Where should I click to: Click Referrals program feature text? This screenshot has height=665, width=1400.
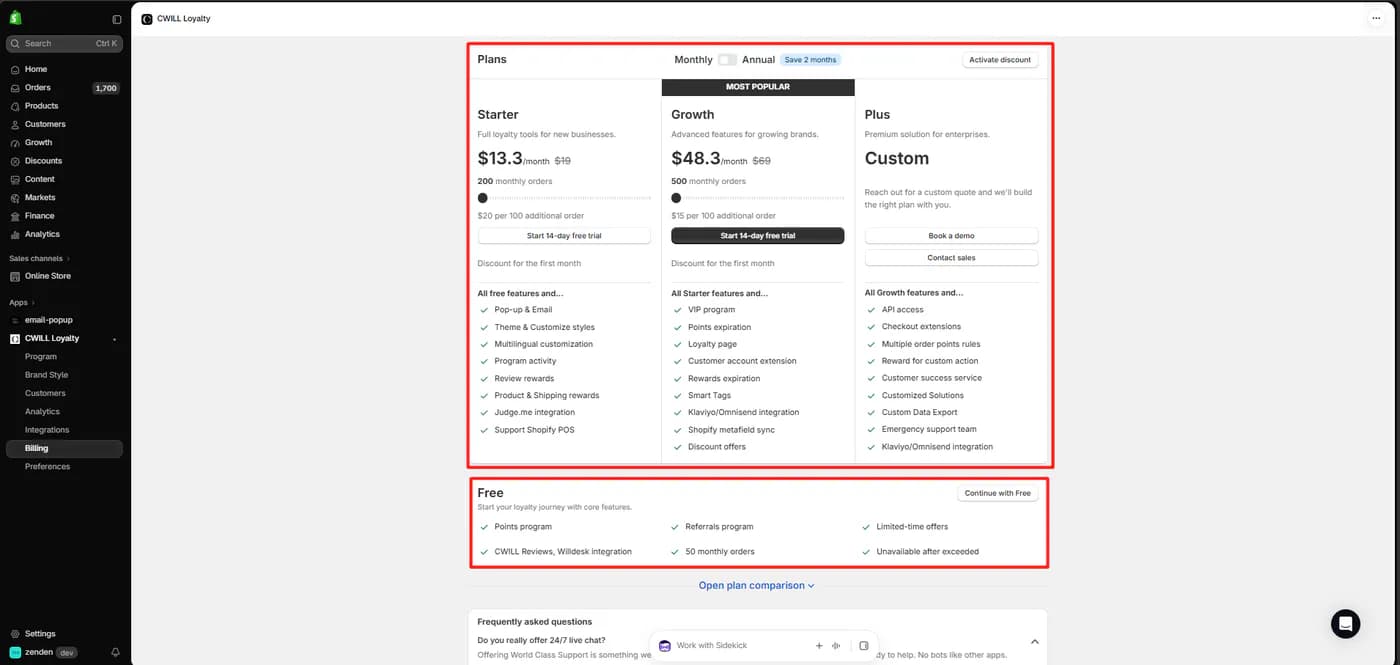tap(719, 526)
